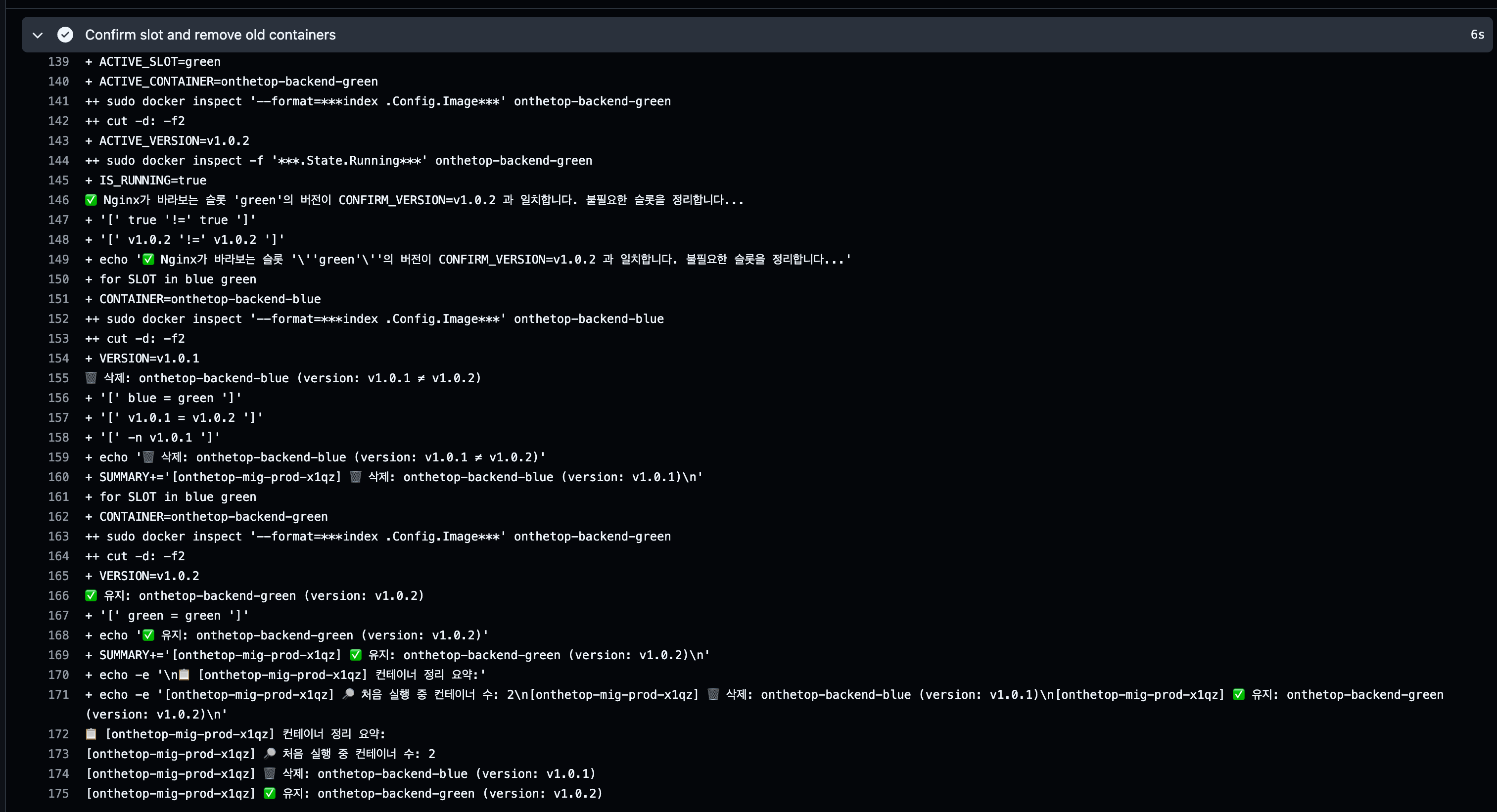
Task: Click the step title 'Confirm slot and remove old containers'
Action: [x=210, y=35]
